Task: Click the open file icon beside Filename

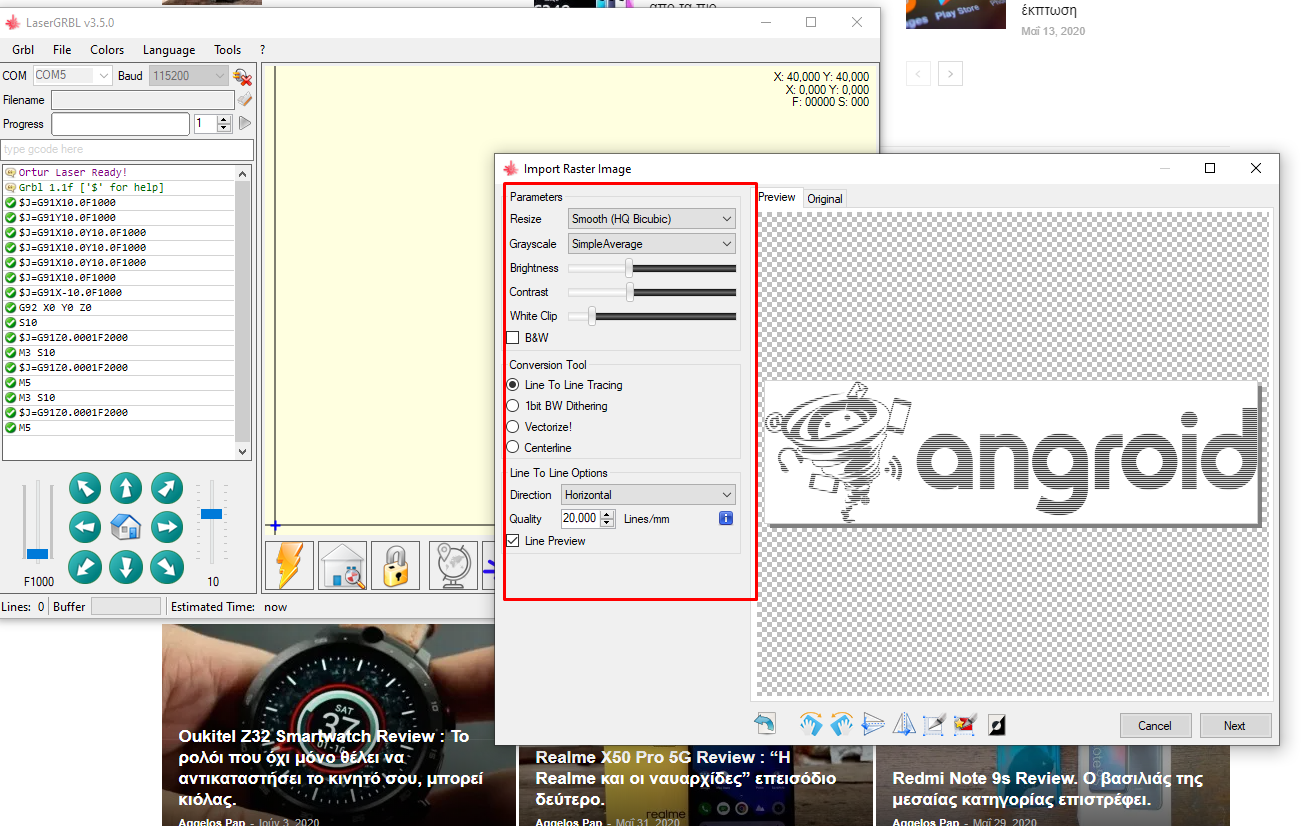Action: point(245,100)
